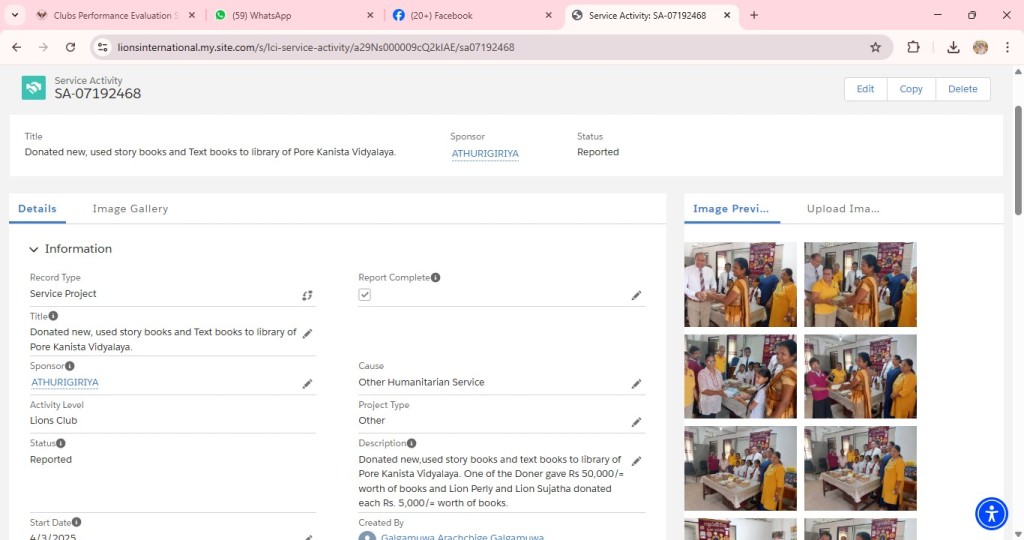The width and height of the screenshot is (1024, 540).
Task: Click the Sponsor info icon
Action: pos(70,366)
